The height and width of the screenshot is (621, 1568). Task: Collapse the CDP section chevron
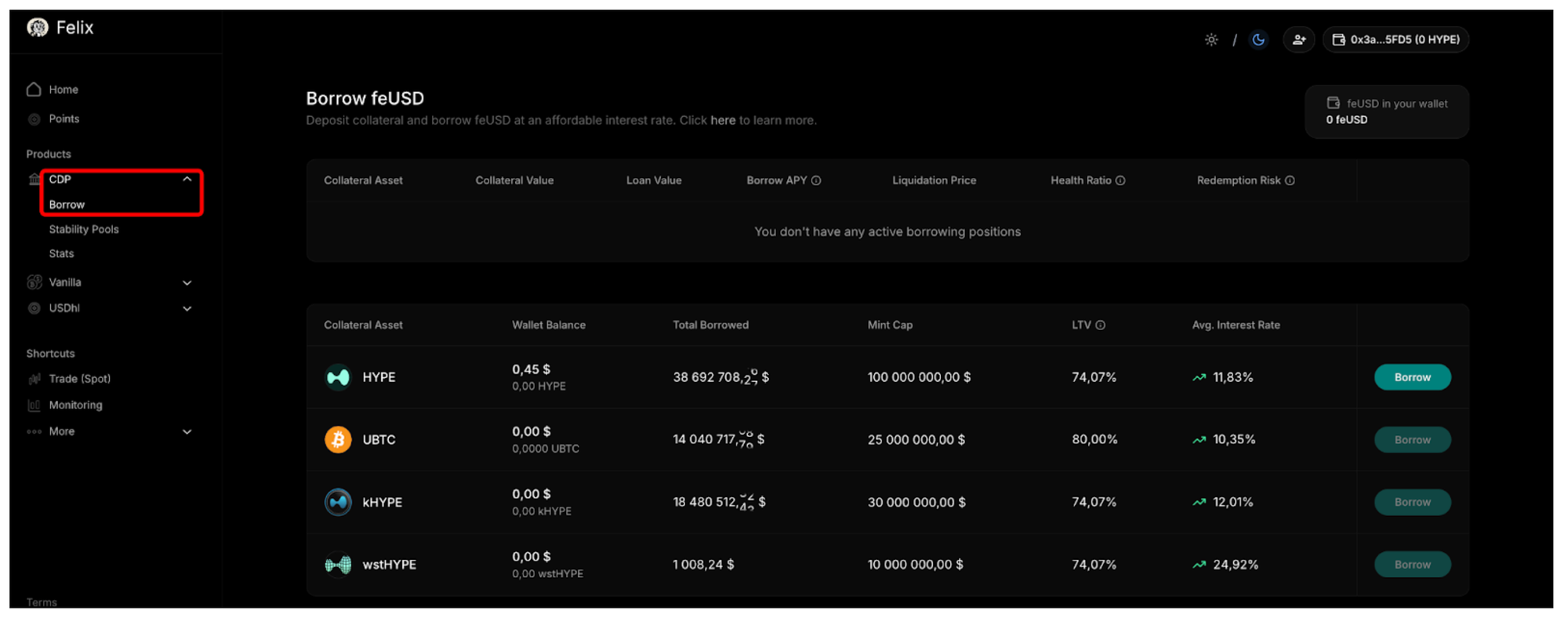click(187, 180)
